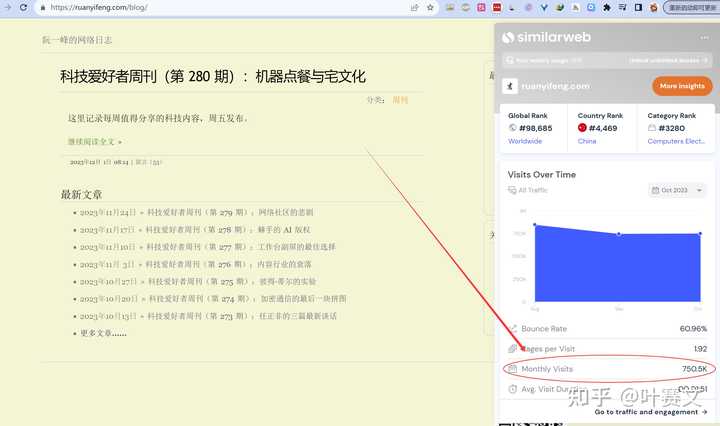Click the browser update button
The image size is (720, 426).
(692, 7)
